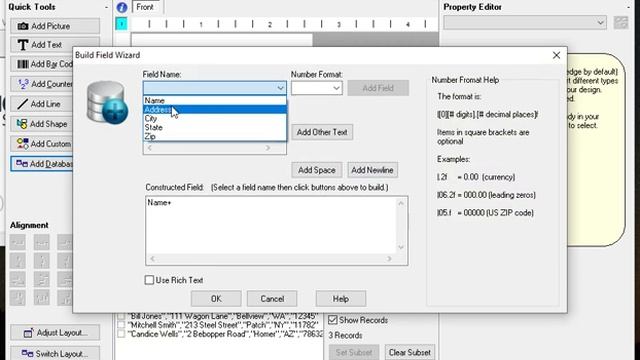Open Adjust Layout tool
Viewport: 640px width, 360px height.
point(55,333)
